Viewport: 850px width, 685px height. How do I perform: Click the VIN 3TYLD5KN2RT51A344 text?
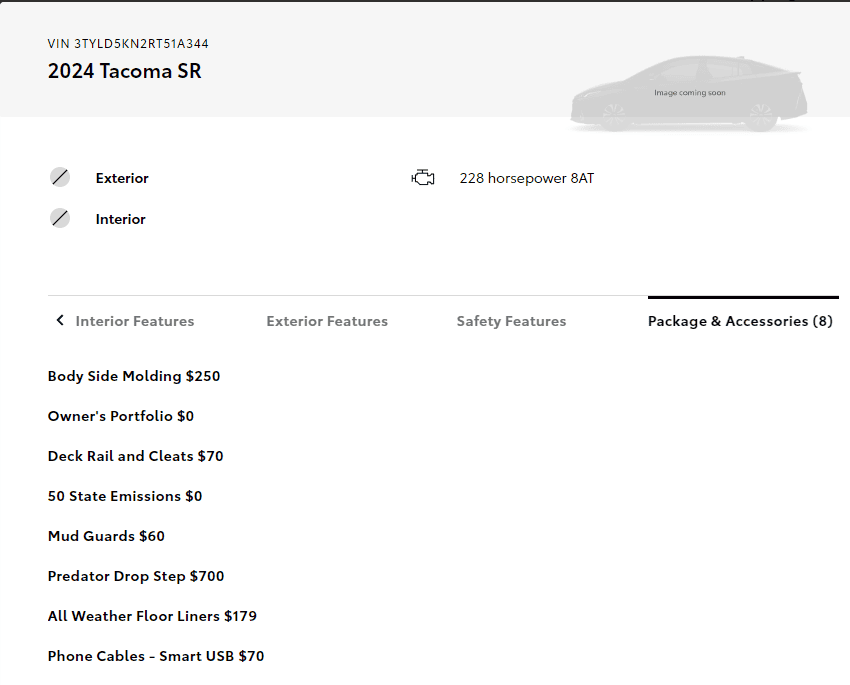pos(128,44)
